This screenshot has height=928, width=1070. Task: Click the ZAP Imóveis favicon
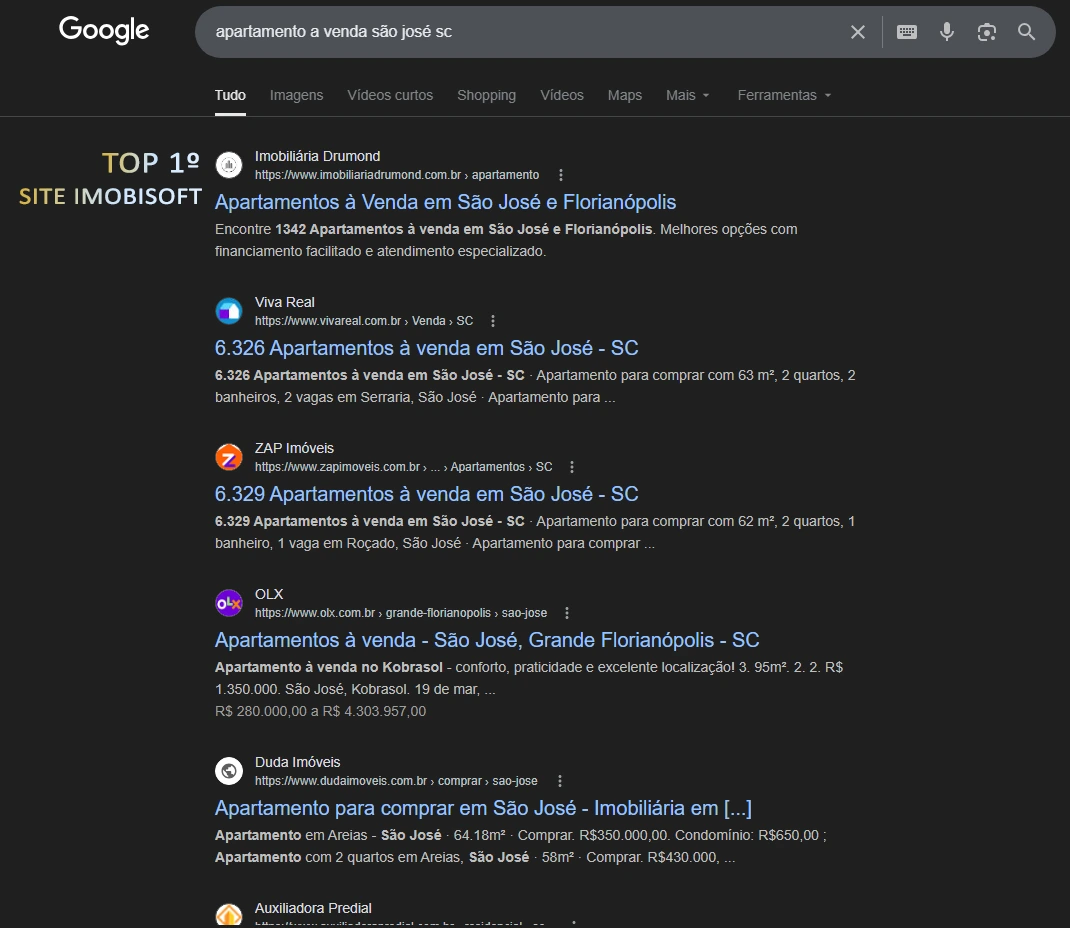[228, 457]
